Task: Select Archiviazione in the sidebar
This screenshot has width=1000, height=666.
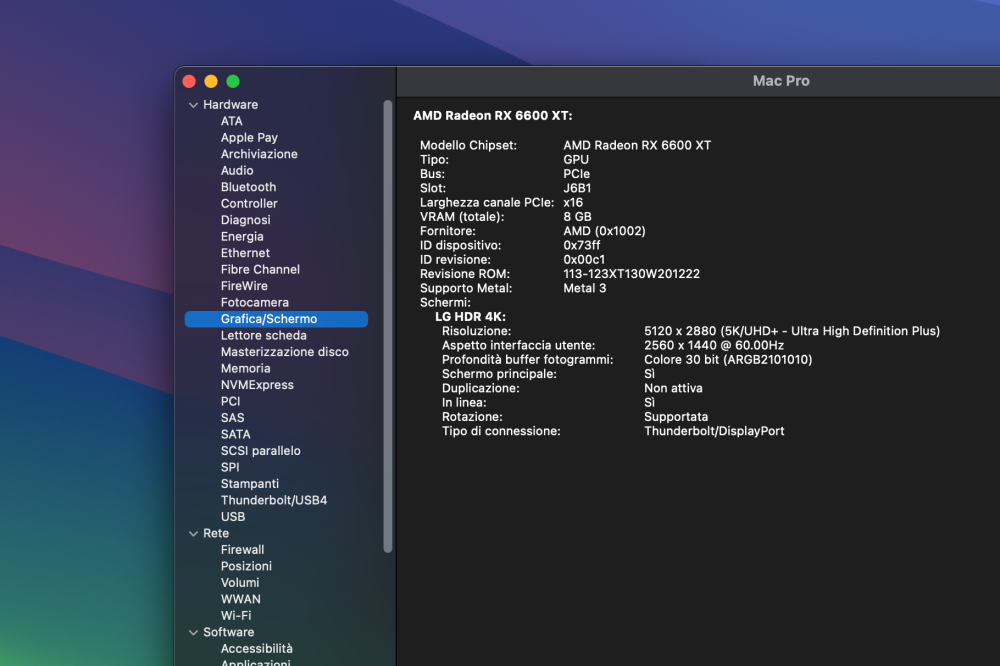Action: 259,154
